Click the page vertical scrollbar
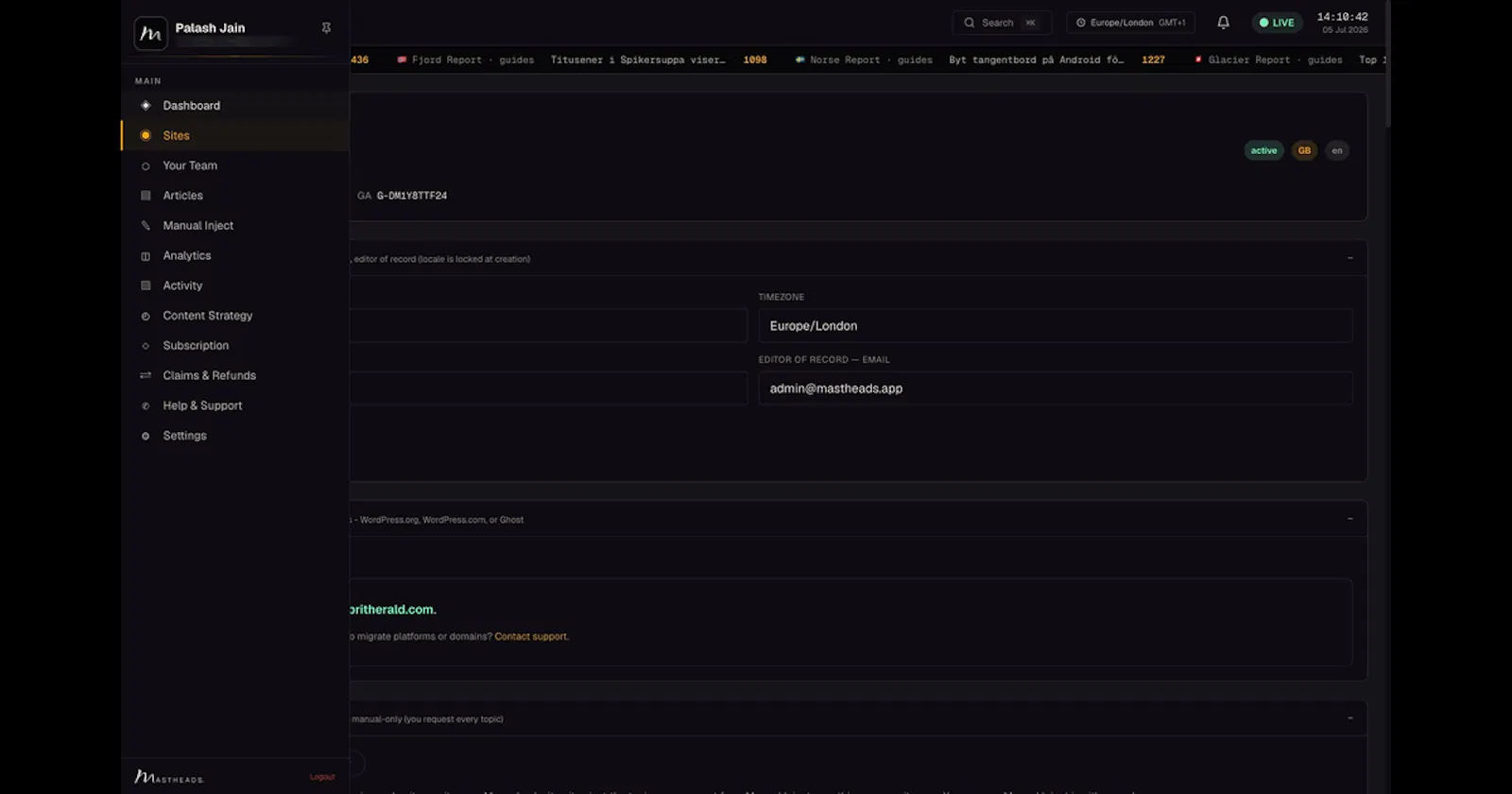Viewport: 1512px width, 794px height. [1387, 63]
